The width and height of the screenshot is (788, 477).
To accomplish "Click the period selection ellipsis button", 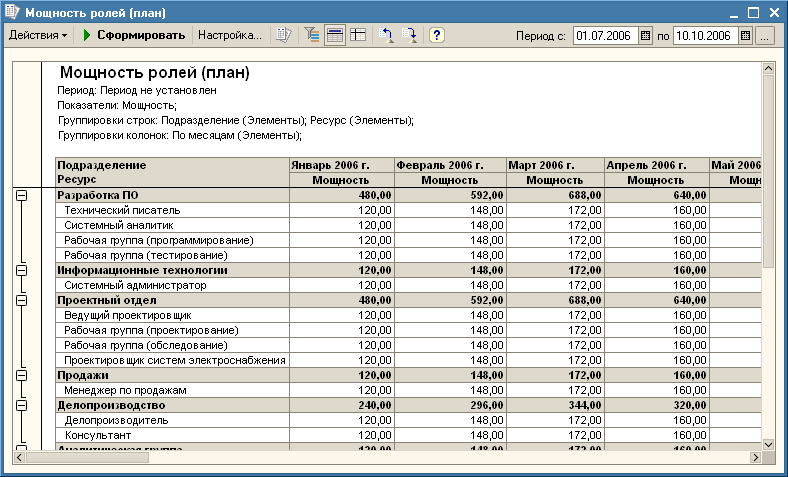I will point(765,35).
